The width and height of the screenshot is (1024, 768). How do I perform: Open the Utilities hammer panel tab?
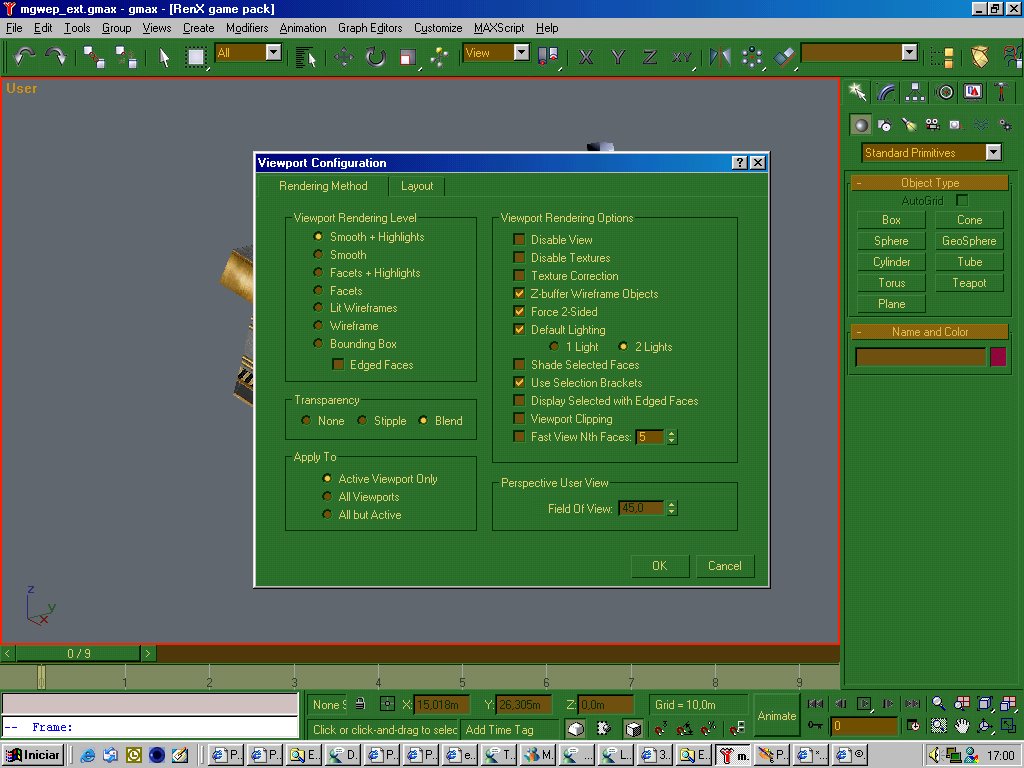tap(1001, 92)
